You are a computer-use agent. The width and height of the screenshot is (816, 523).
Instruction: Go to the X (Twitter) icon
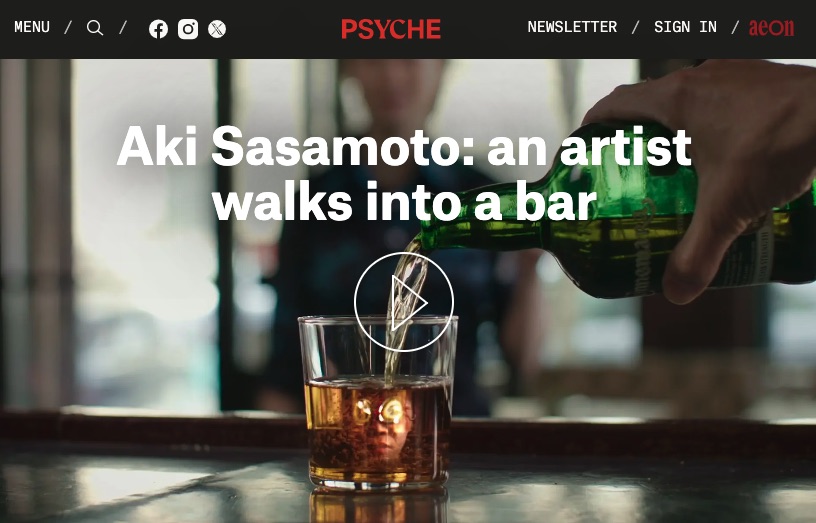point(217,29)
